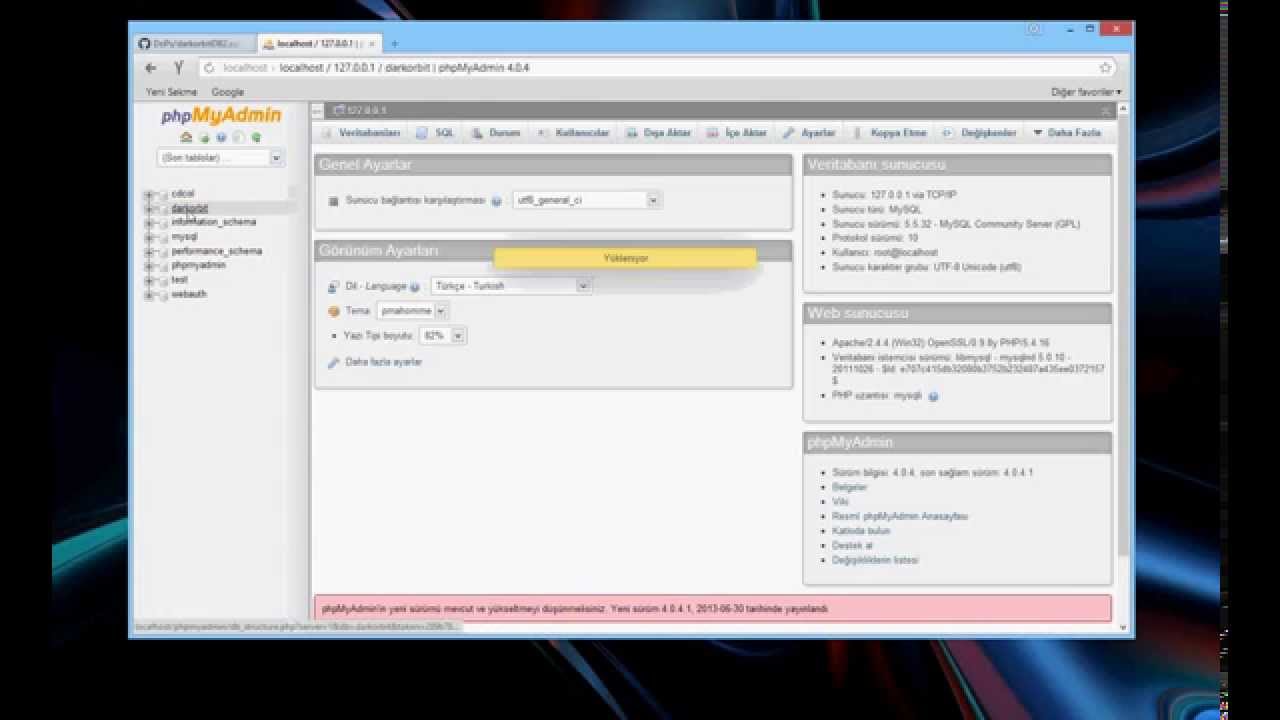Click the help icon beside PHP uzantısı: mysqli
Screen dimensions: 1280x720
click(933, 396)
